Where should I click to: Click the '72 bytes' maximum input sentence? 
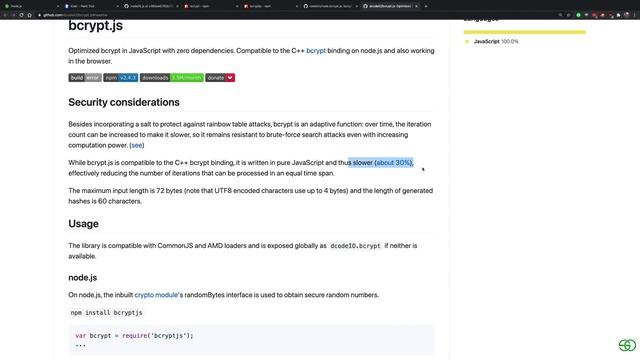pyautogui.click(x=251, y=196)
